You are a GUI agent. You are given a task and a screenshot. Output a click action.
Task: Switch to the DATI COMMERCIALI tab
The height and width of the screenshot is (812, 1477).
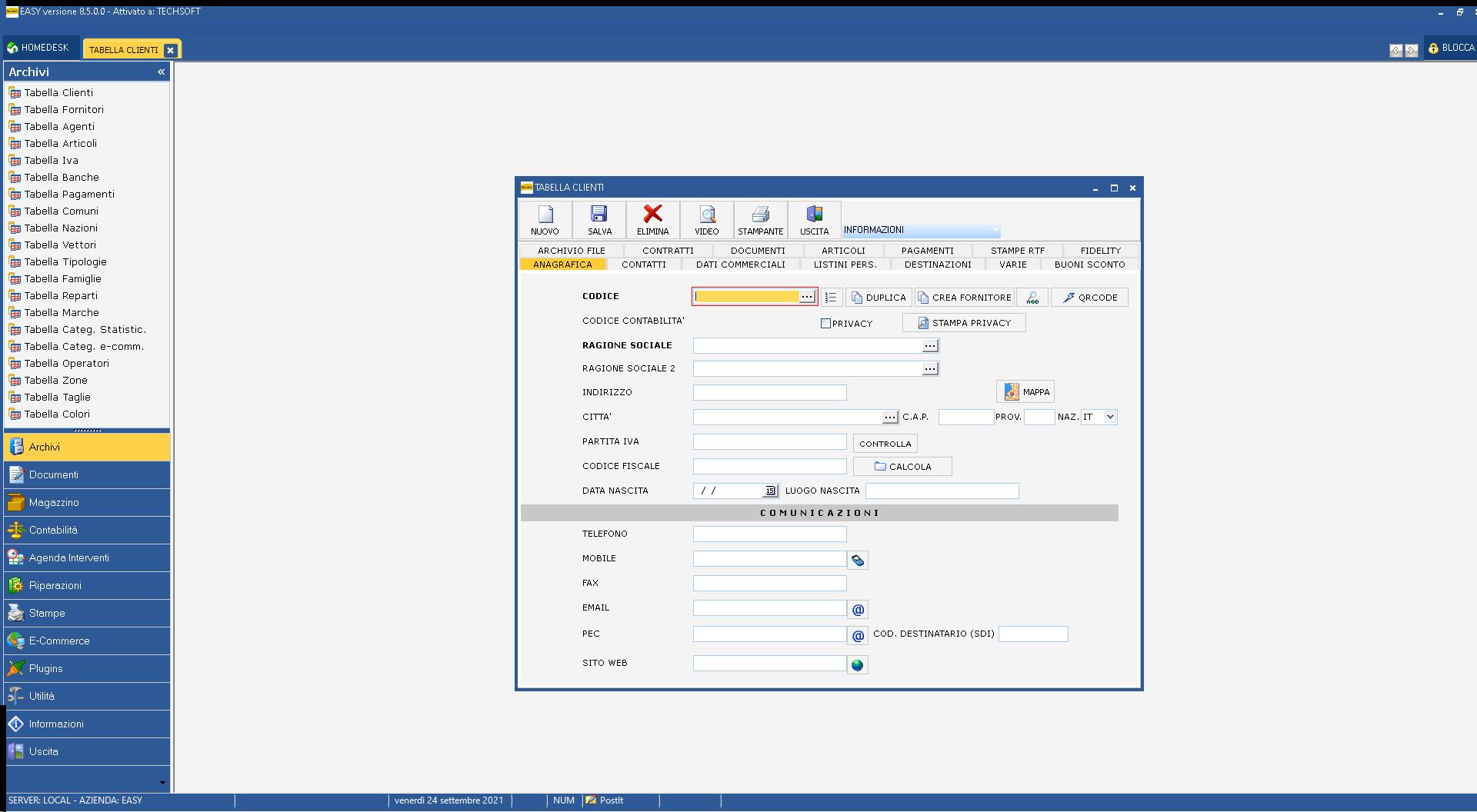point(740,265)
